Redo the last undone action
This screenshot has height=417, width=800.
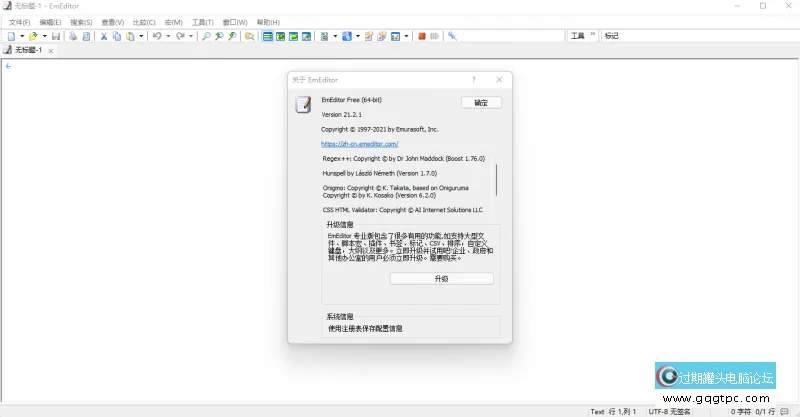(180, 36)
